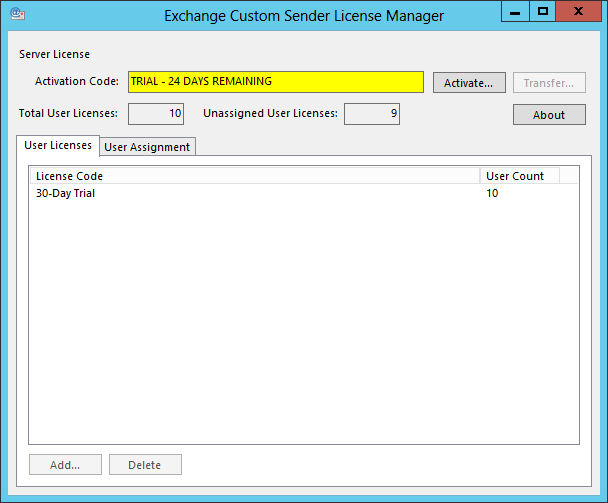Click the Activation Code trial field
The image size is (608, 503).
point(276,82)
